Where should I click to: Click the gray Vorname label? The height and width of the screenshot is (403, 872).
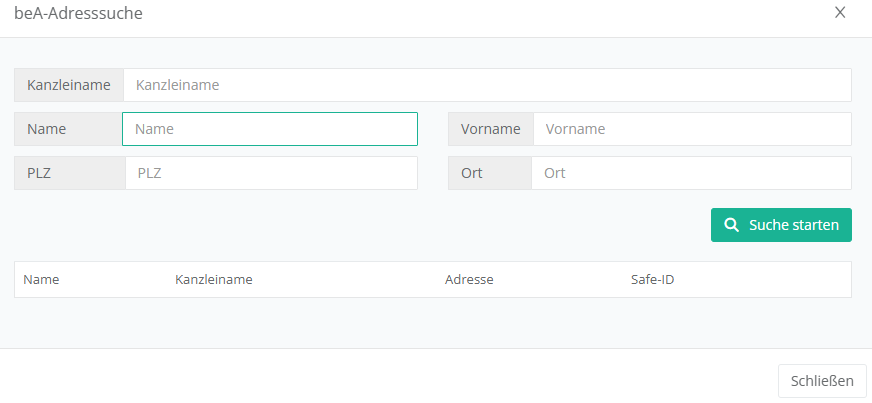tap(490, 129)
